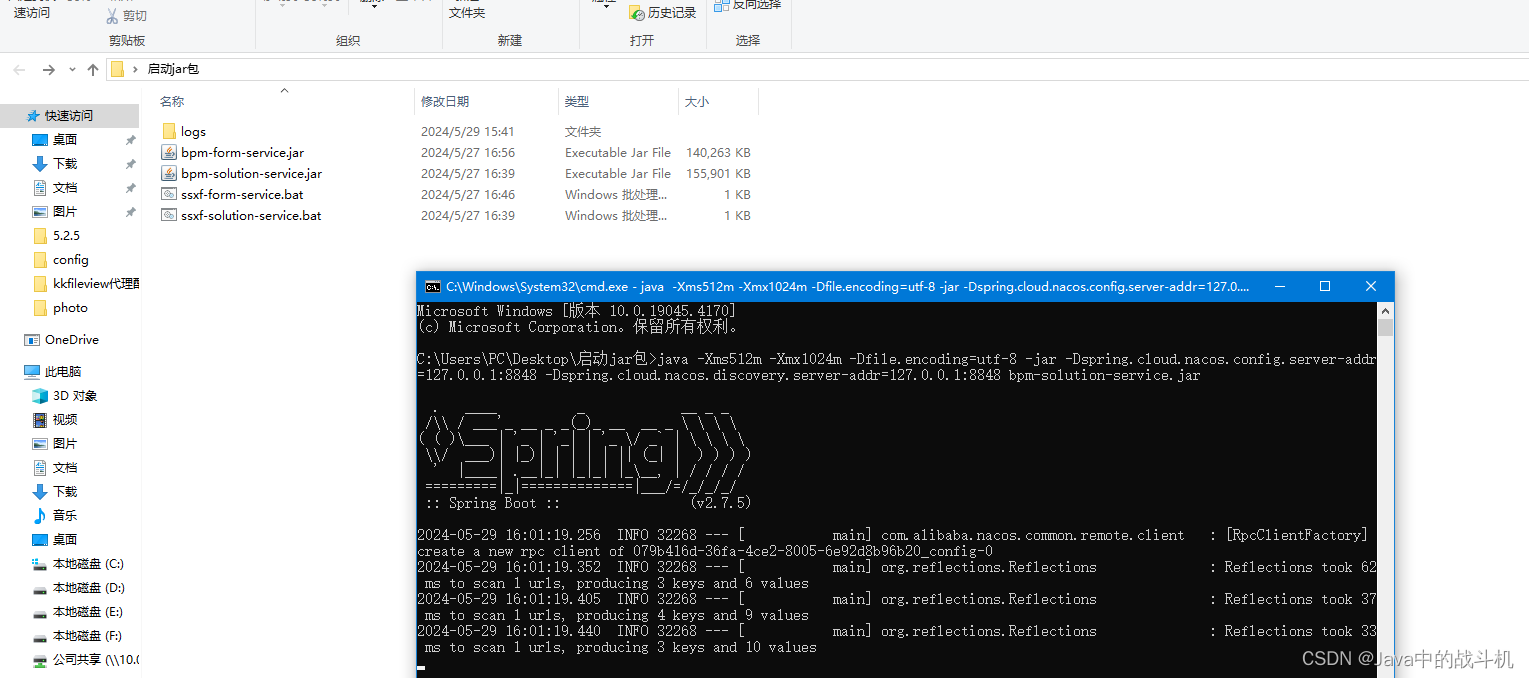Minimize the cmd.exe window
Viewport: 1529px width, 678px height.
pyautogui.click(x=1280, y=286)
